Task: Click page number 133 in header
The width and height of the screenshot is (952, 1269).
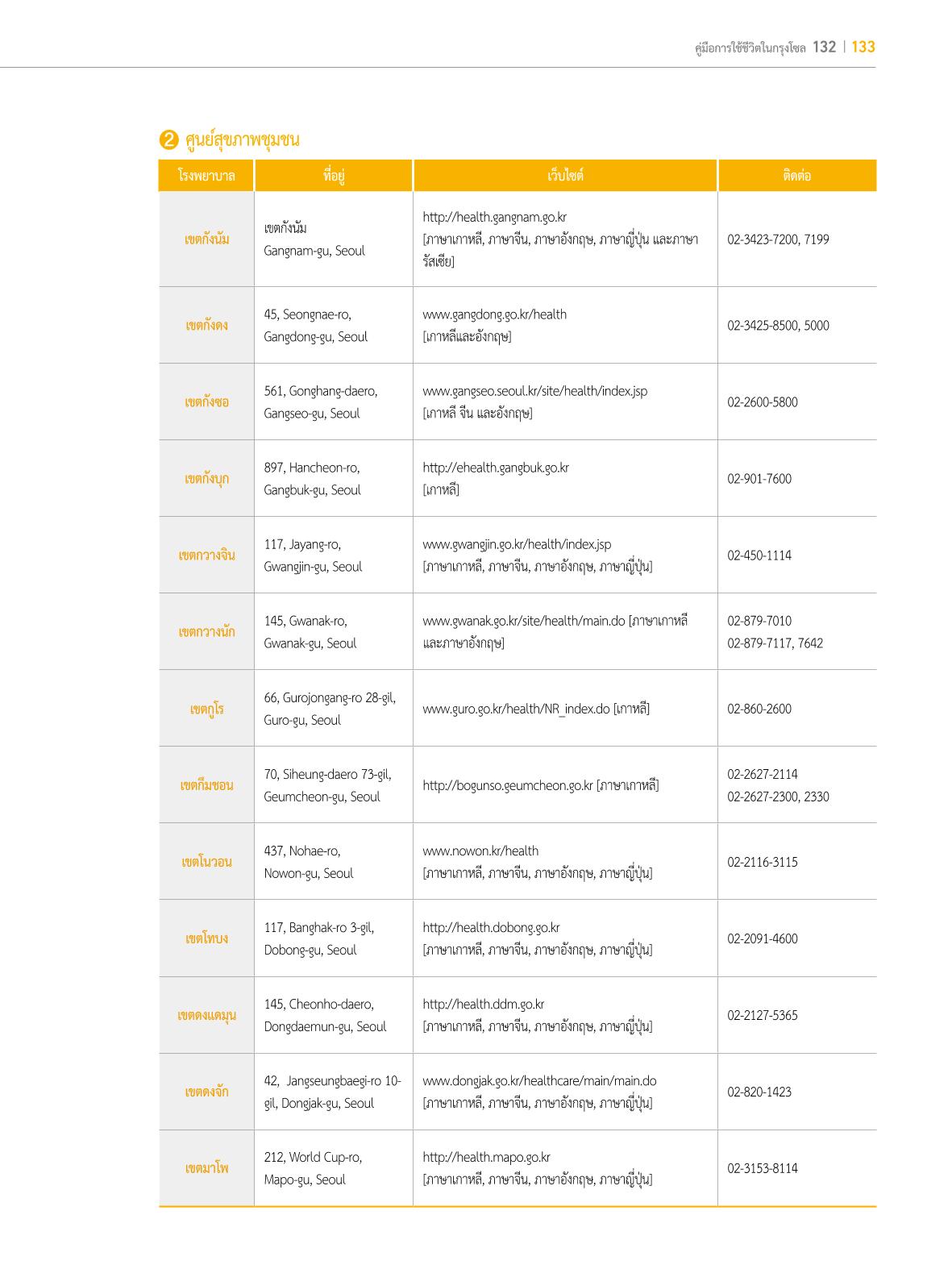Action: pyautogui.click(x=863, y=47)
